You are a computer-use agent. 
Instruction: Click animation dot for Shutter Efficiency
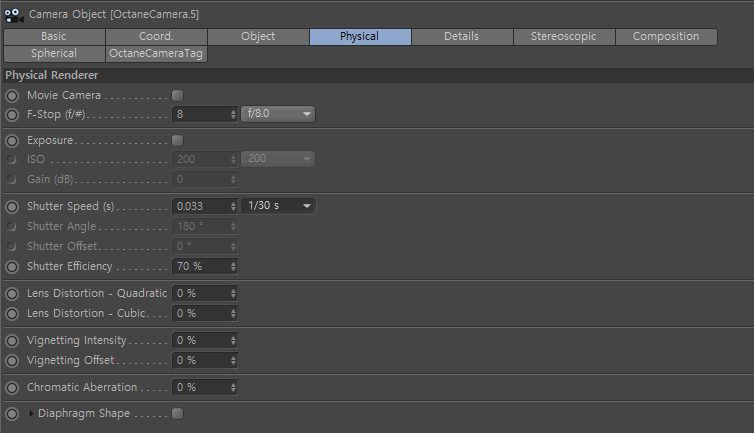coord(12,267)
